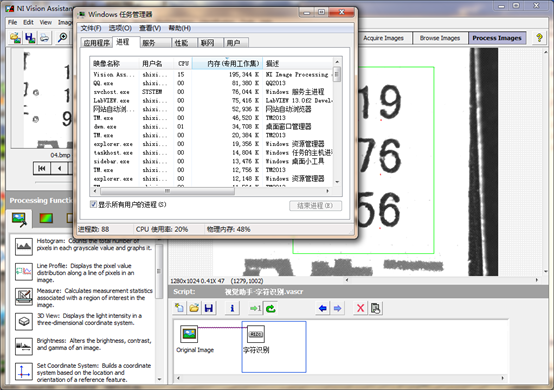The image size is (554, 390).
Task: Click the Histogram function icon
Action: [x=24, y=246]
